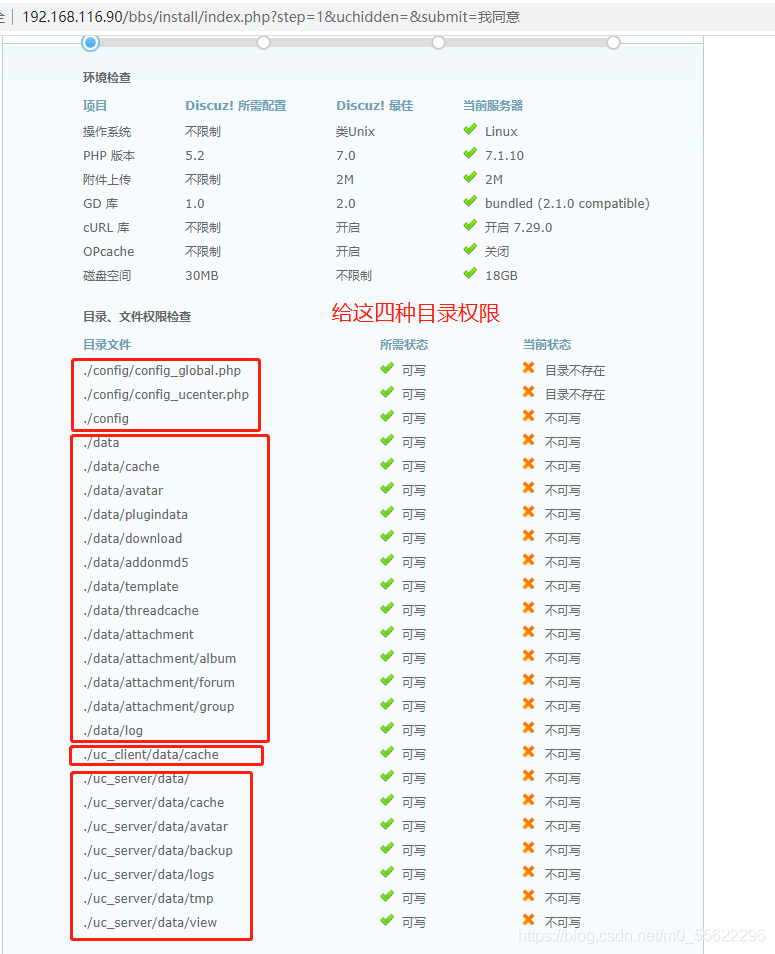Click the 目录、文件权限检查 section heading
Viewport: 775px width, 954px height.
[137, 316]
